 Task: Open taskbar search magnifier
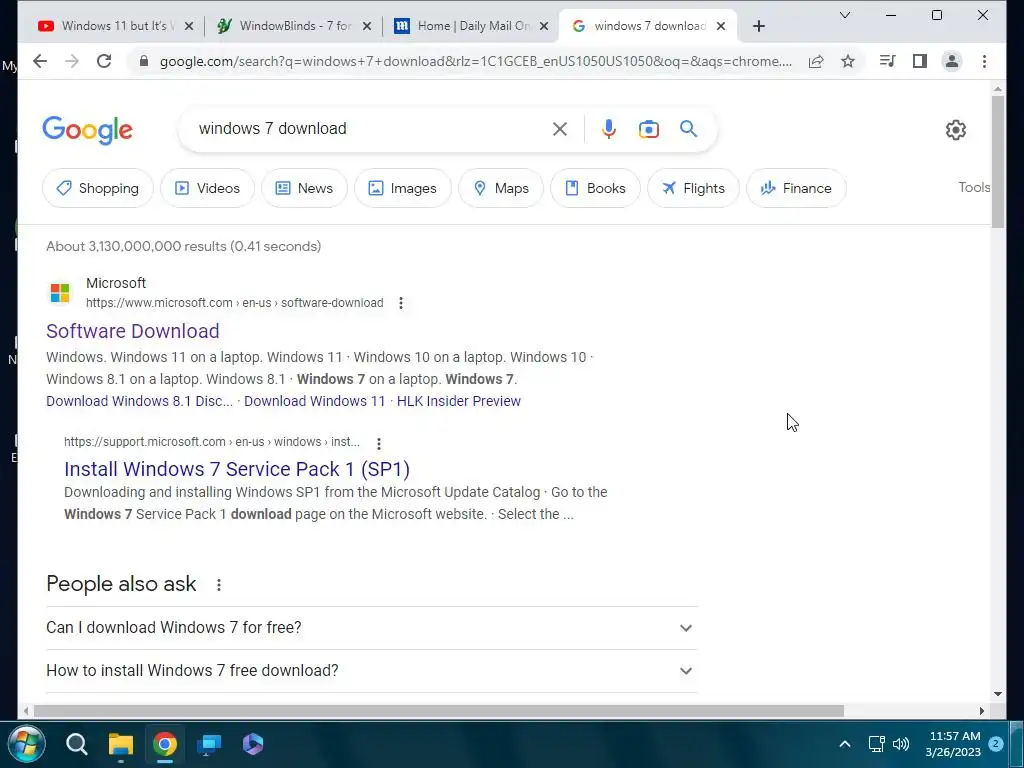coord(76,744)
